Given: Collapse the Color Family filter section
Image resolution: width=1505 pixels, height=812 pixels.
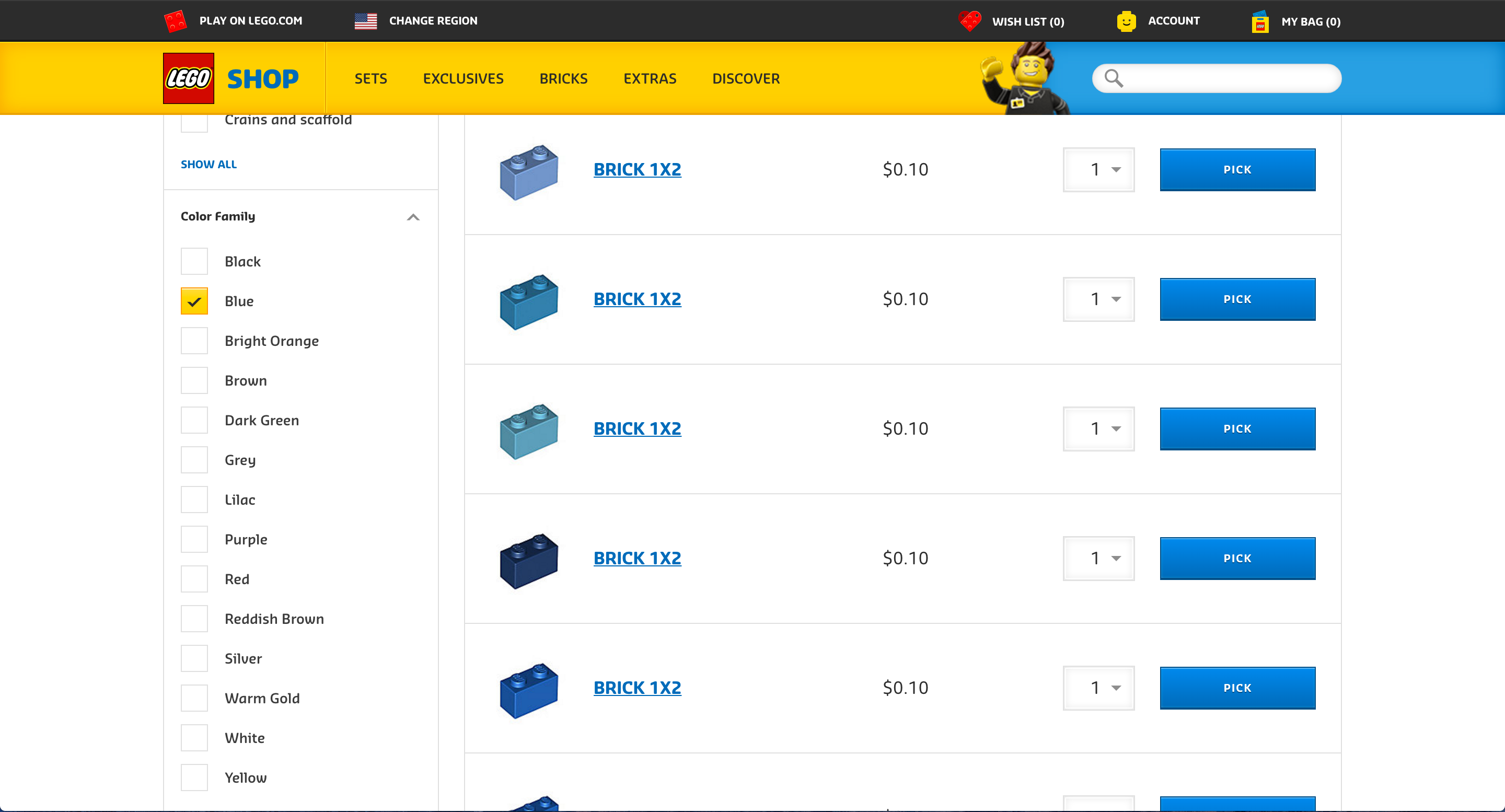Looking at the screenshot, I should 413,217.
